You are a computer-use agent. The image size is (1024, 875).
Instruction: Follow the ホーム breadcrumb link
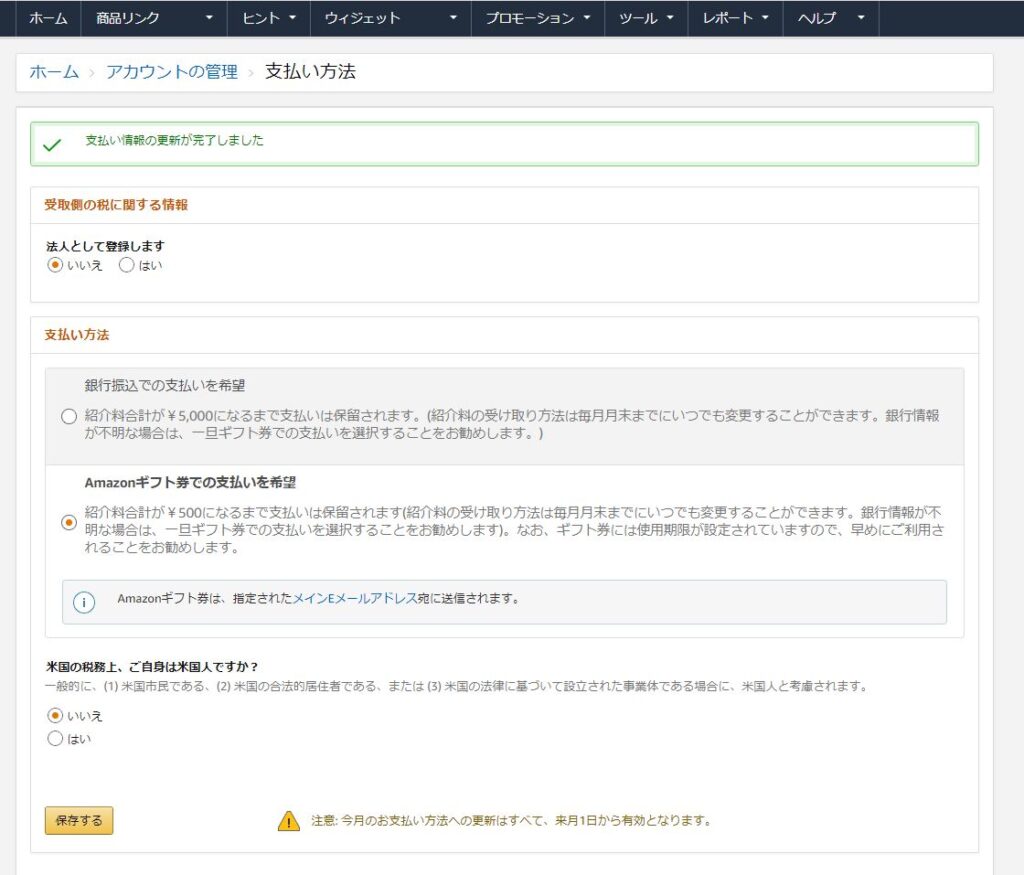[54, 72]
